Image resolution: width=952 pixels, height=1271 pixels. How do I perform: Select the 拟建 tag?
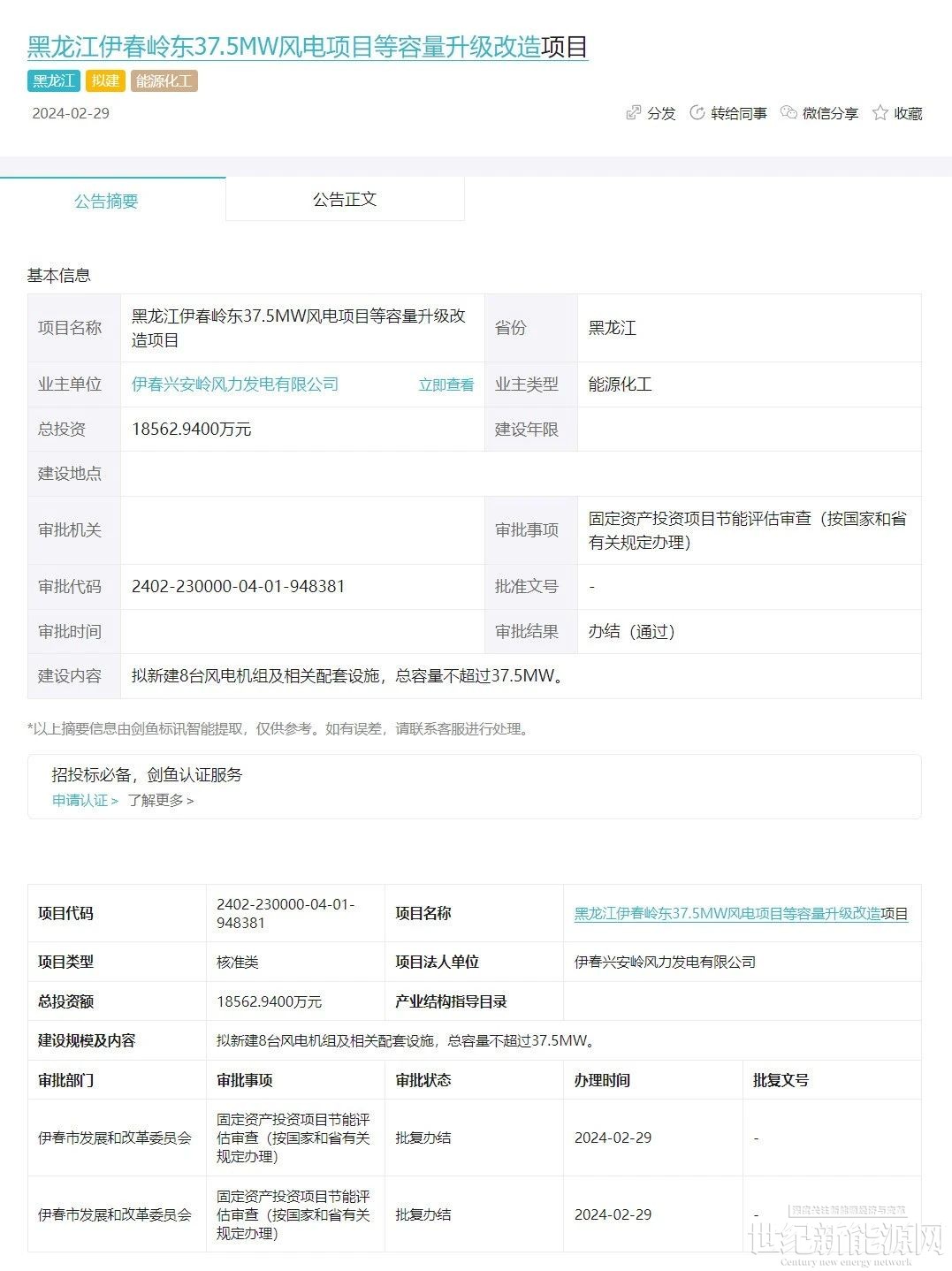[x=105, y=80]
